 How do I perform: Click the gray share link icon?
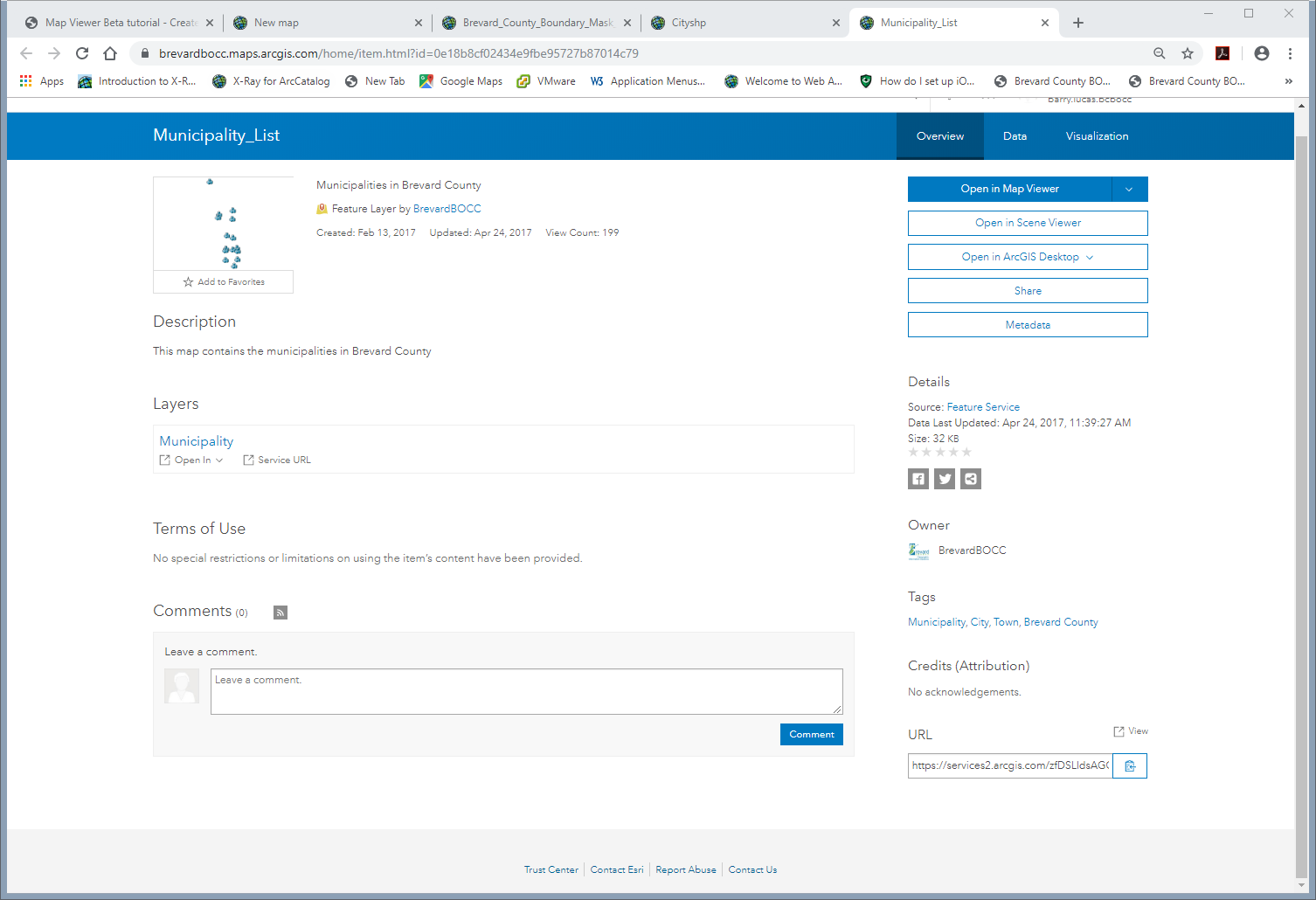click(971, 479)
